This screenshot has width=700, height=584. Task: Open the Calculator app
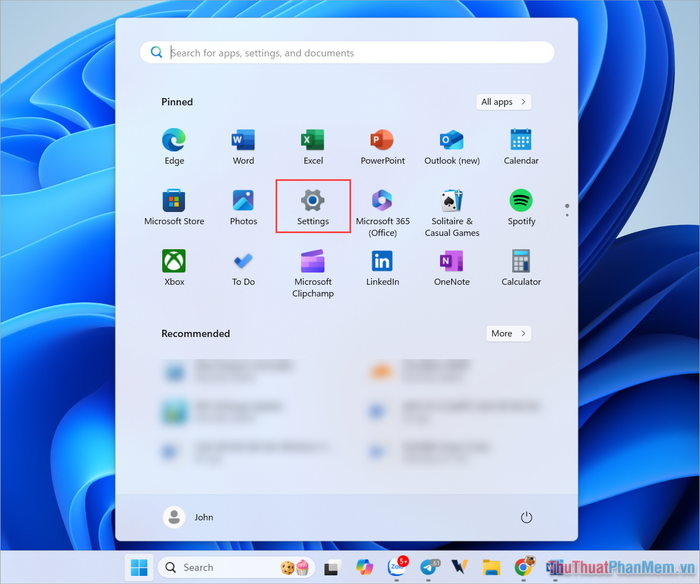[521, 266]
